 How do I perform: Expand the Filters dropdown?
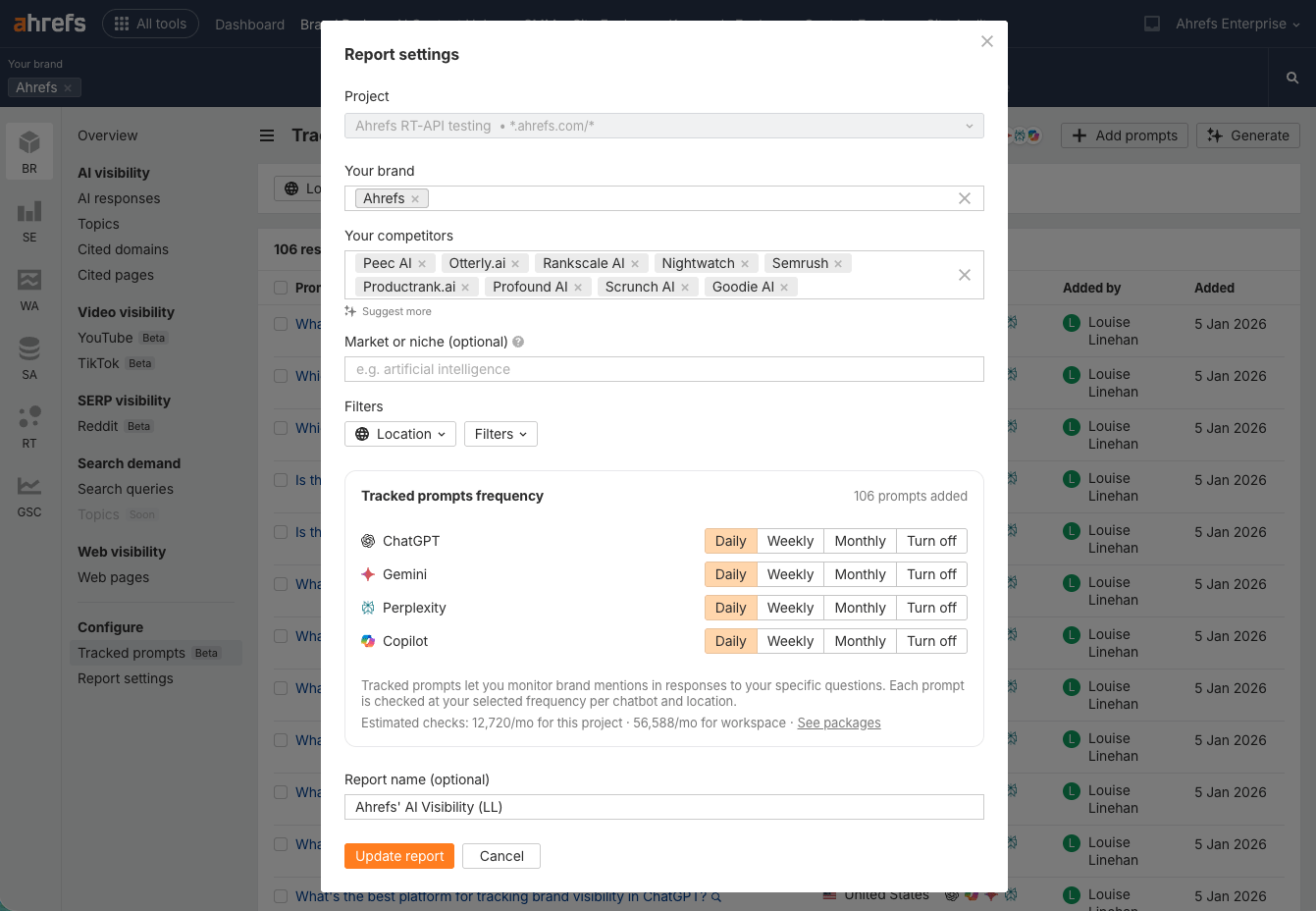(500, 433)
